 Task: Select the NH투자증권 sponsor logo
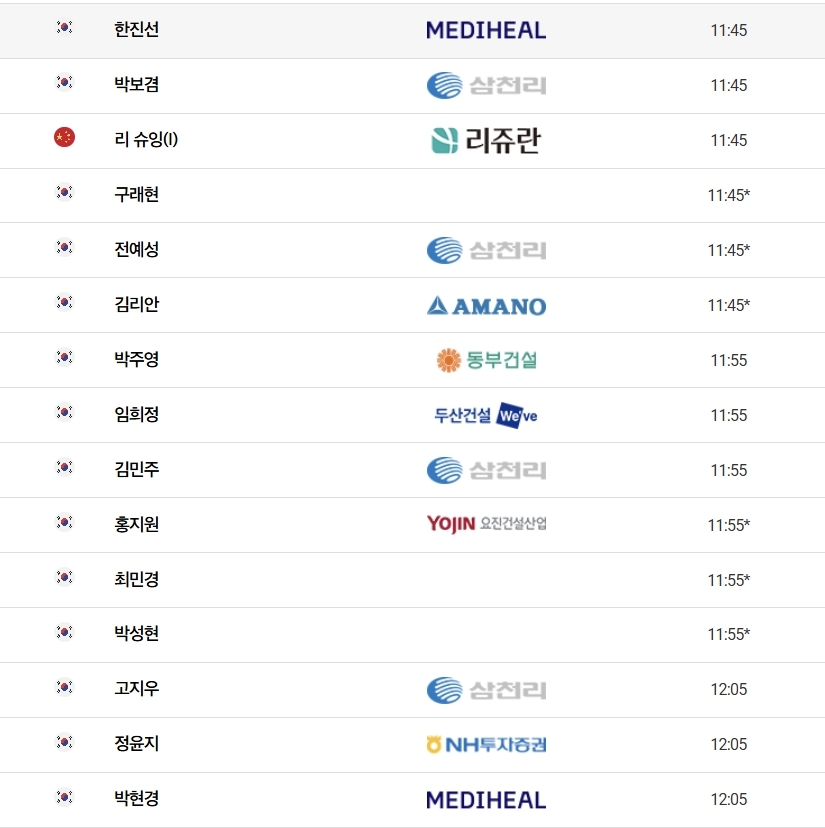[x=486, y=744]
